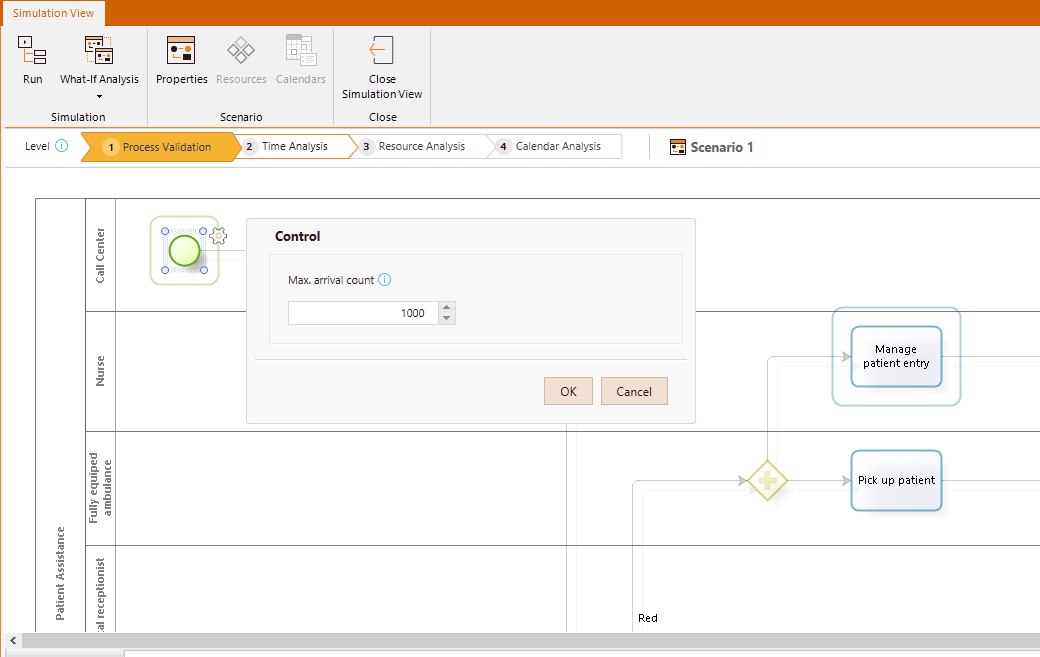This screenshot has height=657, width=1040.
Task: Click the Max. arrival count field
Action: [x=363, y=313]
